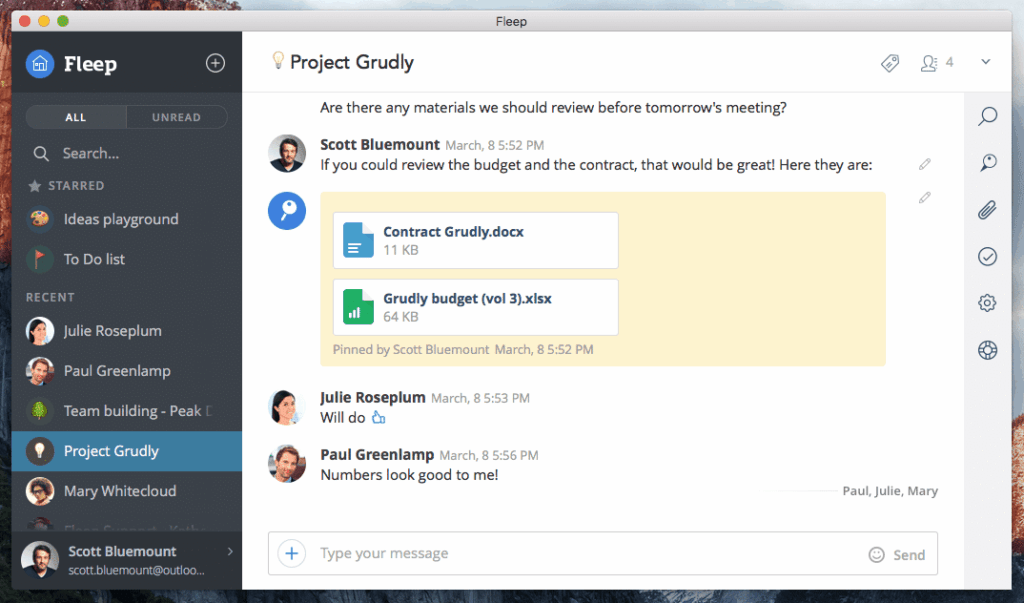Screen dimensions: 1024x603
Task: Click the Project Grudly conversation title
Action: click(352, 62)
